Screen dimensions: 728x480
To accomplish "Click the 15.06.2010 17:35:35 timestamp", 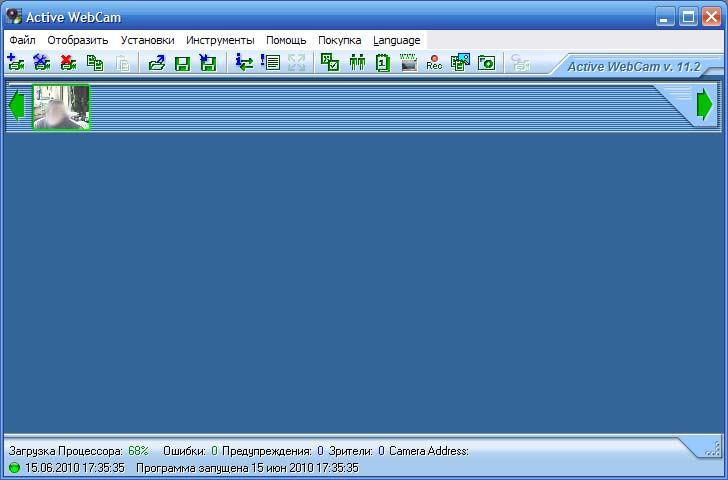I will click(x=75, y=467).
